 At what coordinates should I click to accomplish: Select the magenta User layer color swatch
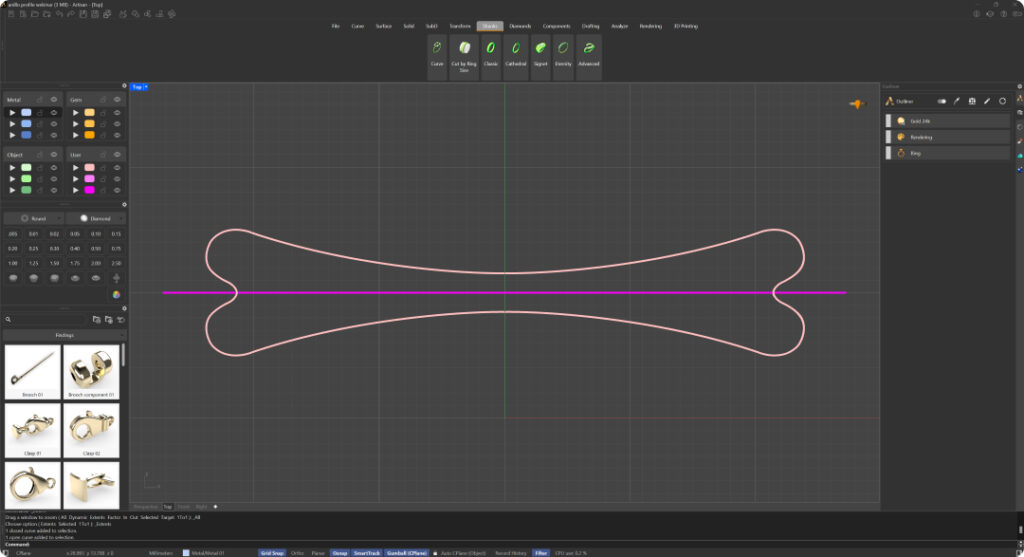pos(90,190)
